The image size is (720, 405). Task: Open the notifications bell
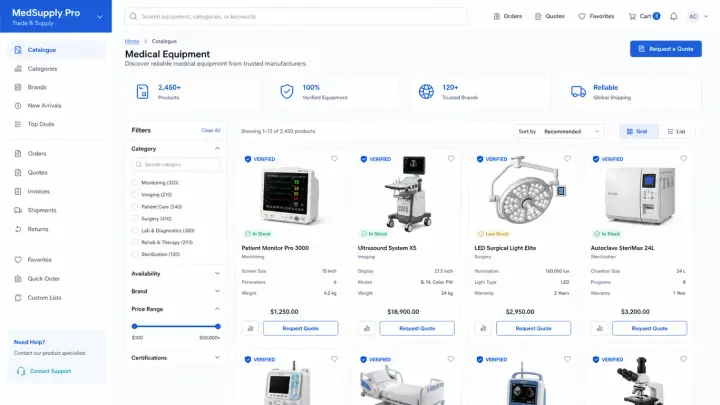coord(673,17)
